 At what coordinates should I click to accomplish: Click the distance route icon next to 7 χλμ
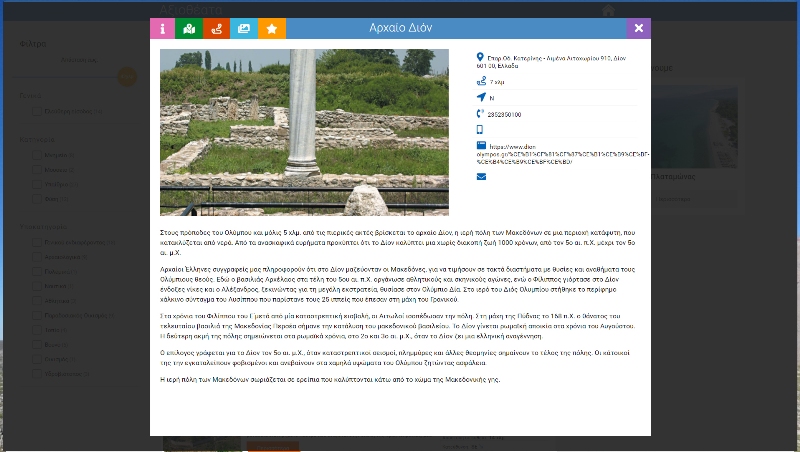point(481,81)
